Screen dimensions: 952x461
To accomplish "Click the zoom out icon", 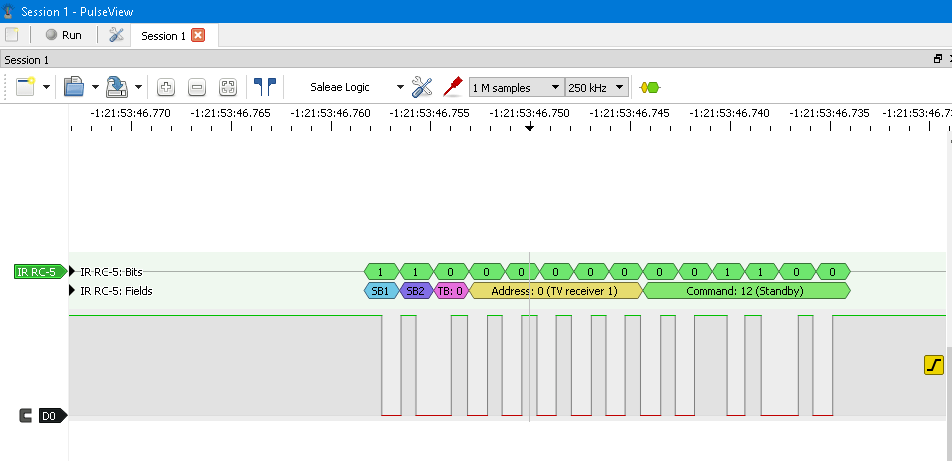I will (x=197, y=88).
